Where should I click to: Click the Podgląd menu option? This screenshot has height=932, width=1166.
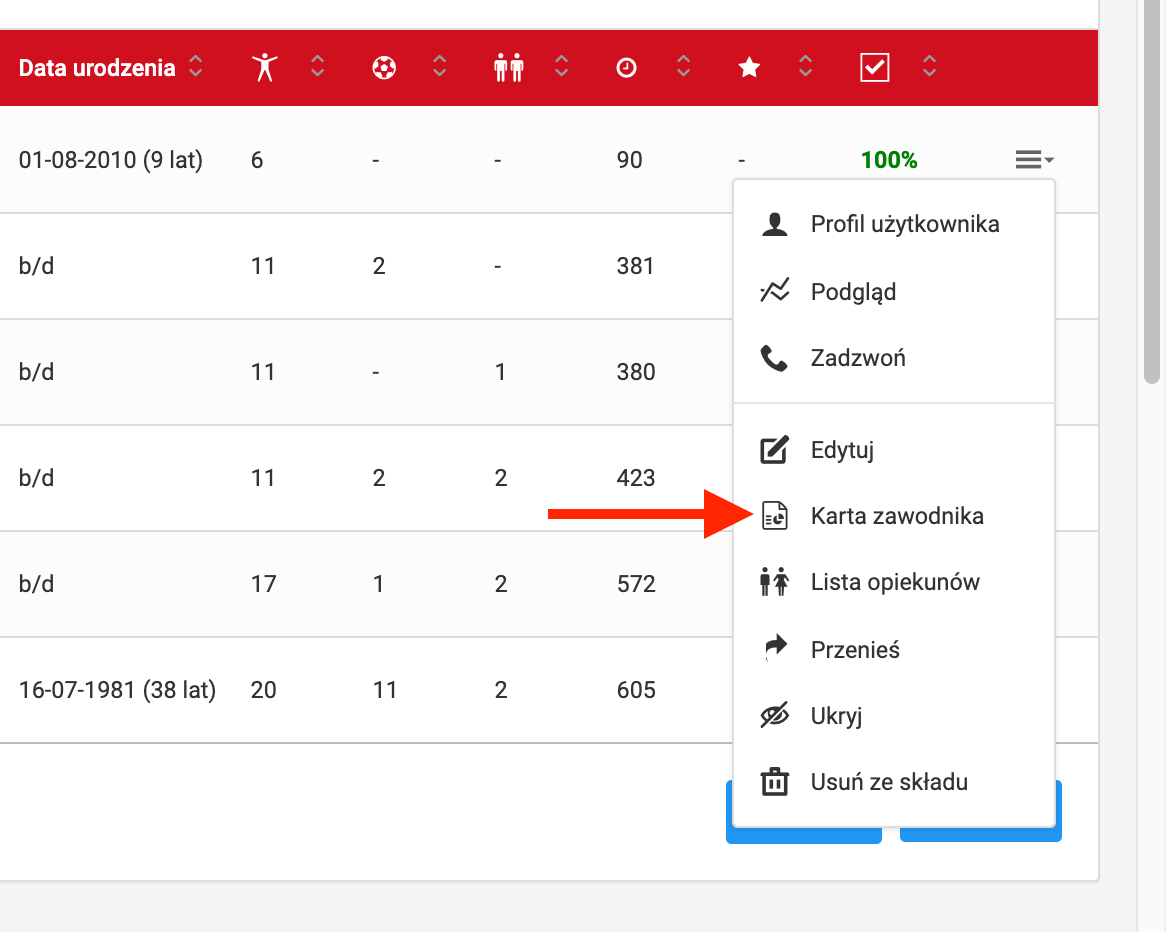[853, 292]
